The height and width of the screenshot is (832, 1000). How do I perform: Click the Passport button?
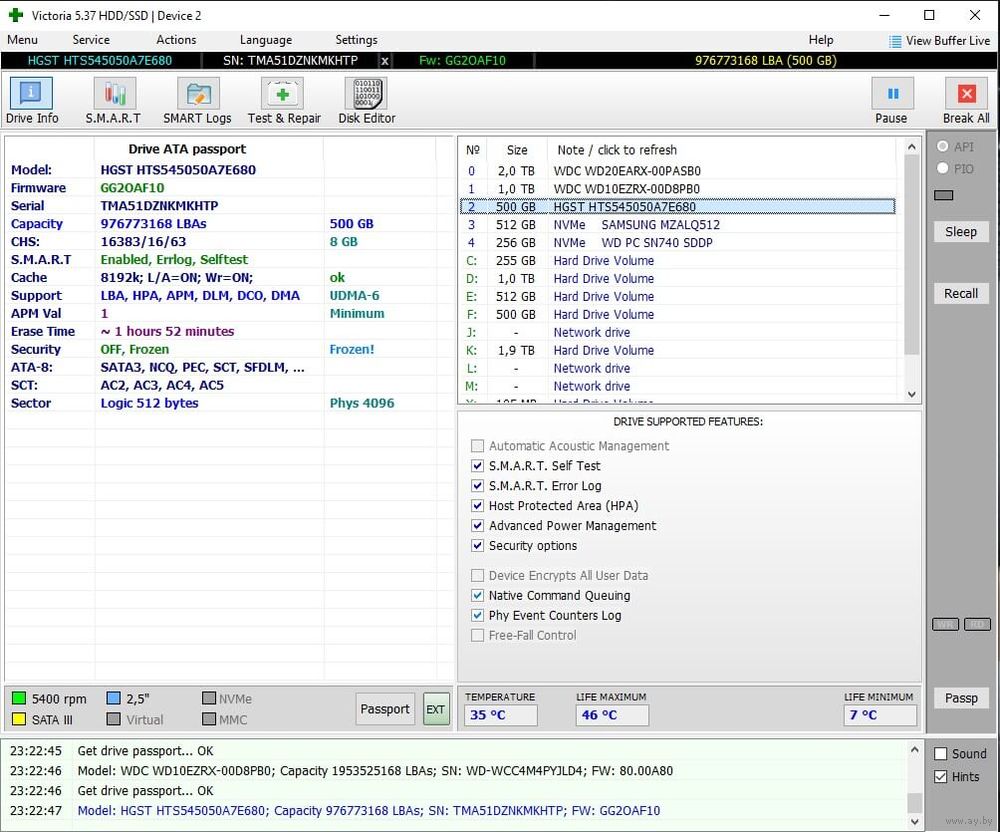385,709
